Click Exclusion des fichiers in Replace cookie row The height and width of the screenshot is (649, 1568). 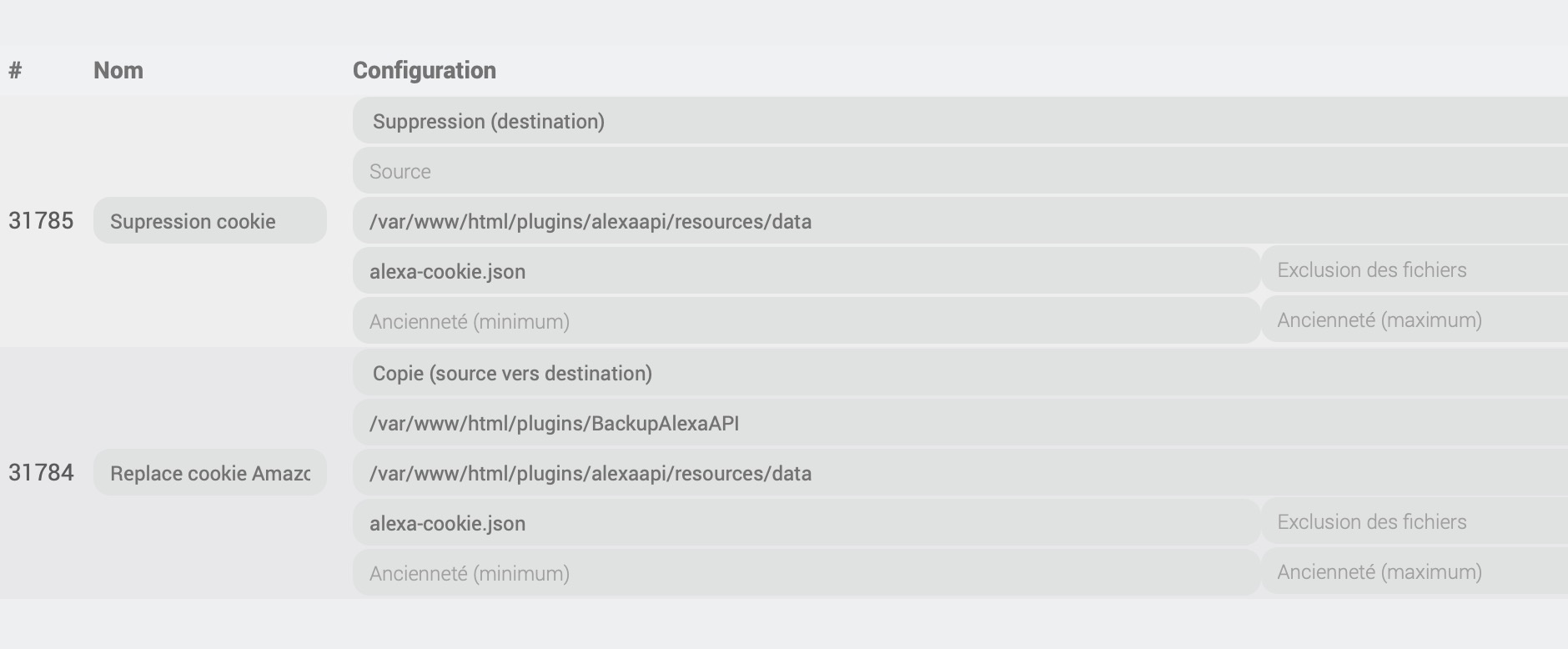(1415, 522)
